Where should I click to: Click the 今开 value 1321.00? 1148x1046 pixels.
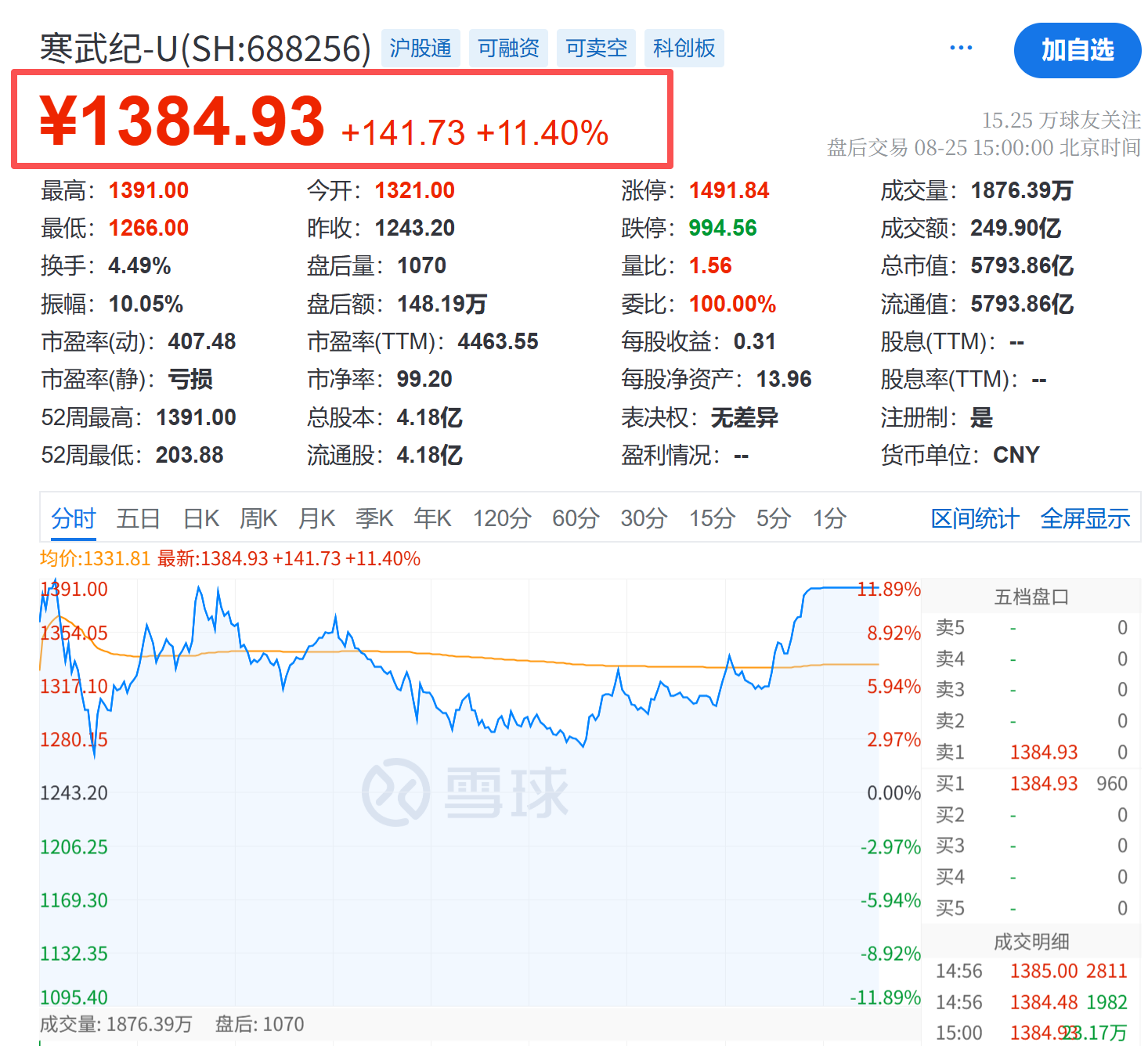tap(415, 190)
